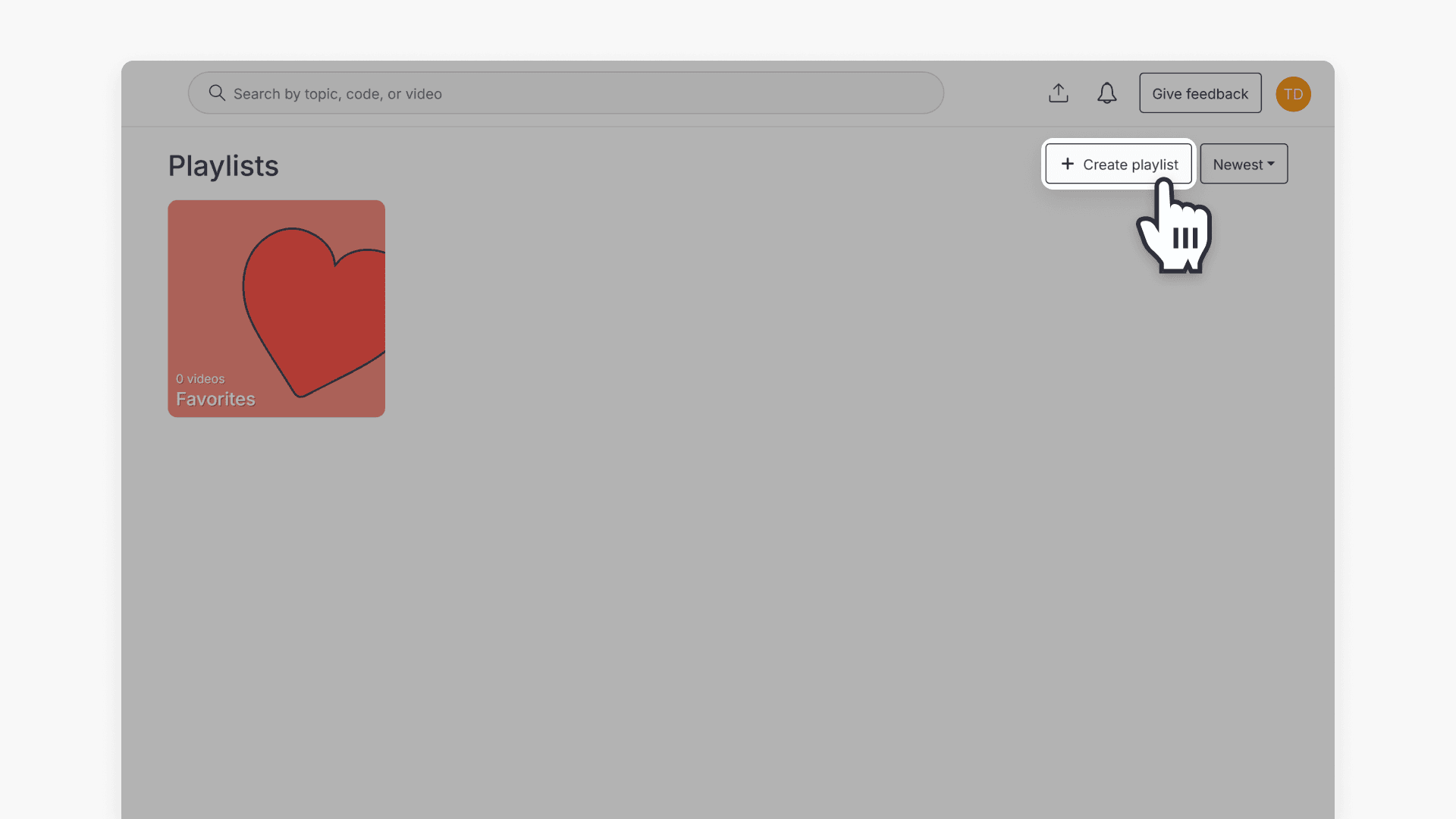Screen dimensions: 1456x819
Task: Change playlist sort order via Newest selector
Action: pos(1243,164)
